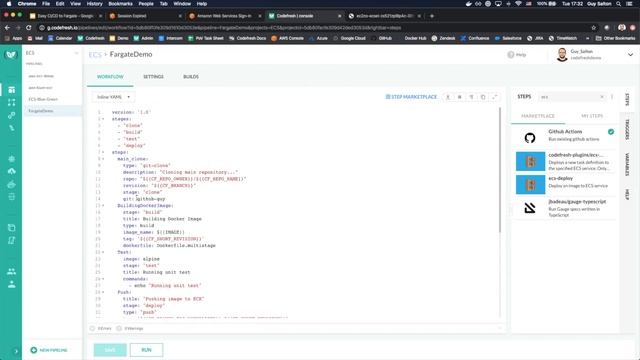Open the cloud upload icon in sidebar
The height and width of the screenshot is (360, 640).
pos(11,171)
